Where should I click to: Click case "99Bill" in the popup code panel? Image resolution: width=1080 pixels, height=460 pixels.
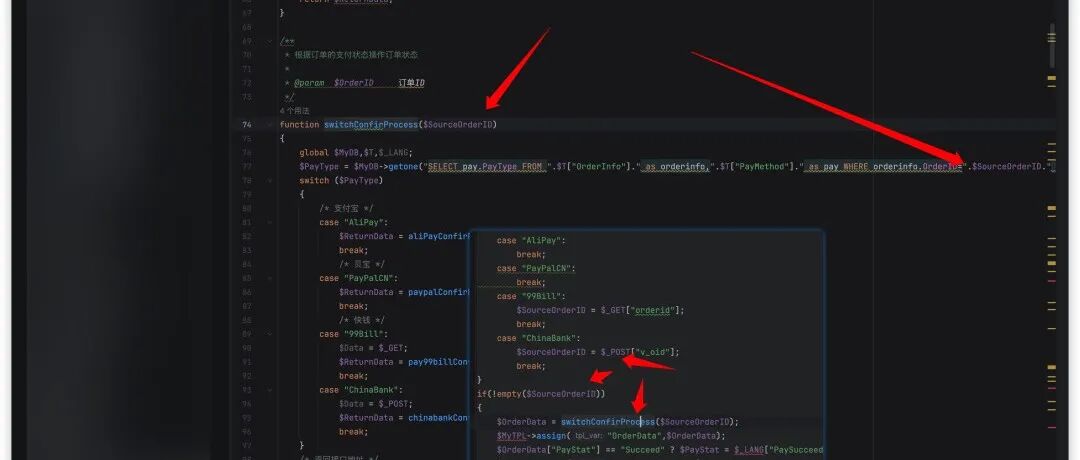[531, 296]
